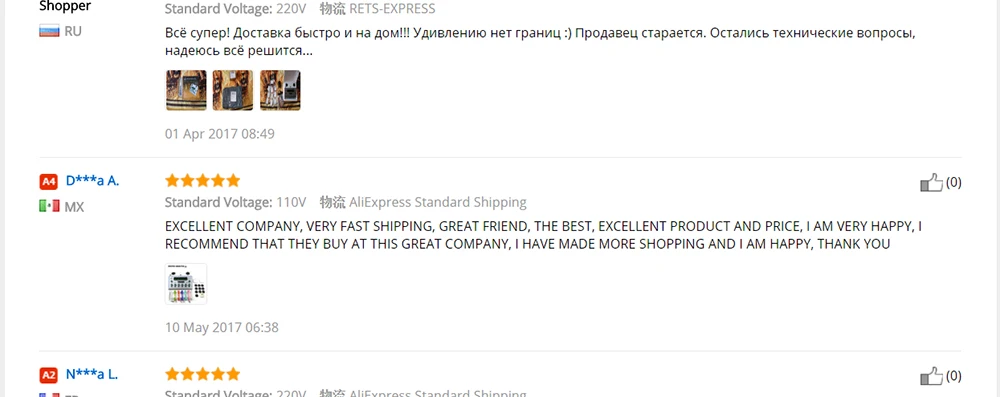Like D***a A.'s review with thumbs-up
The width and height of the screenshot is (1000, 397).
[x=931, y=183]
